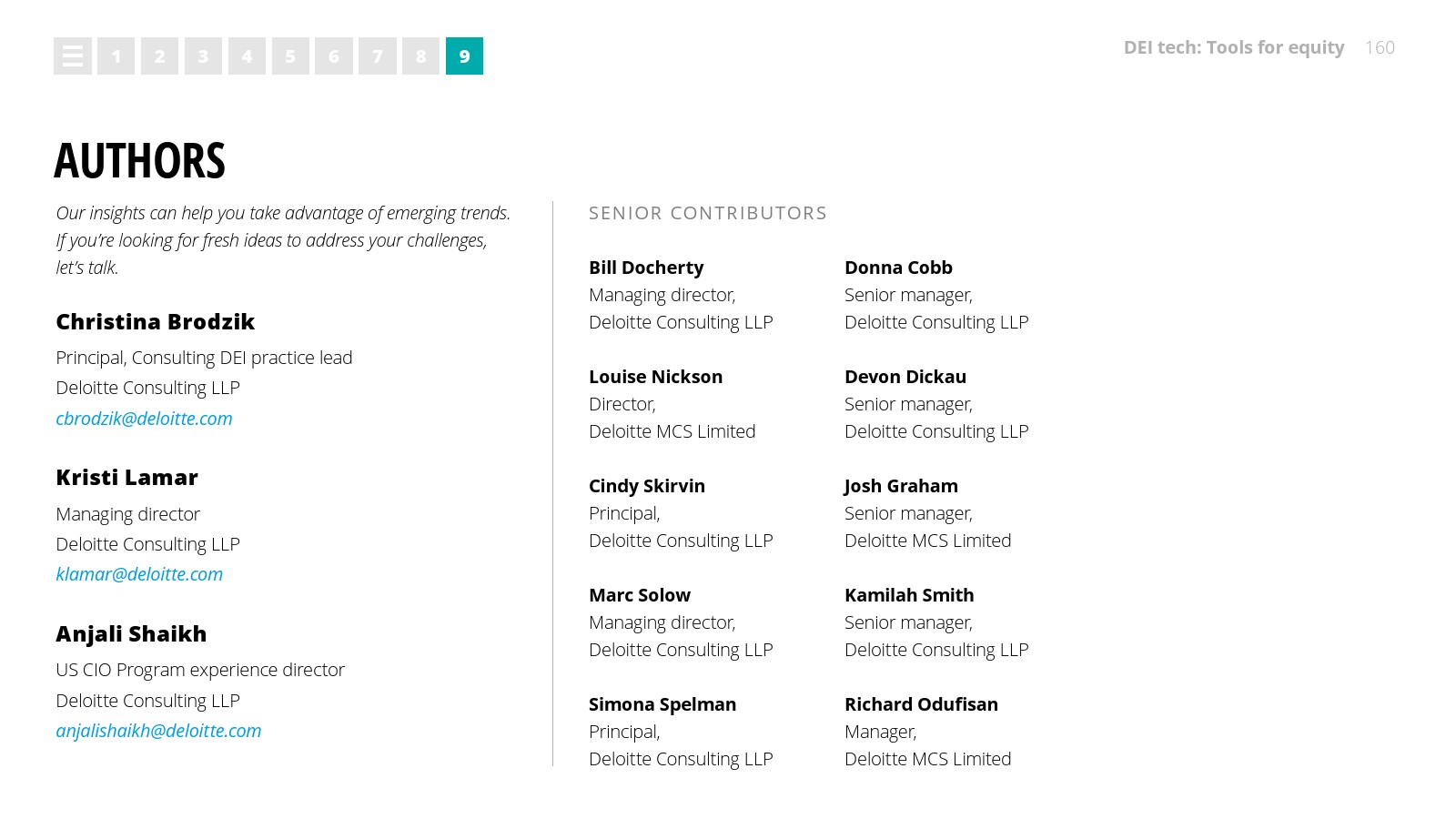Open the hamburger contents menu icon
The height and width of the screenshot is (819, 1456).
[x=73, y=56]
